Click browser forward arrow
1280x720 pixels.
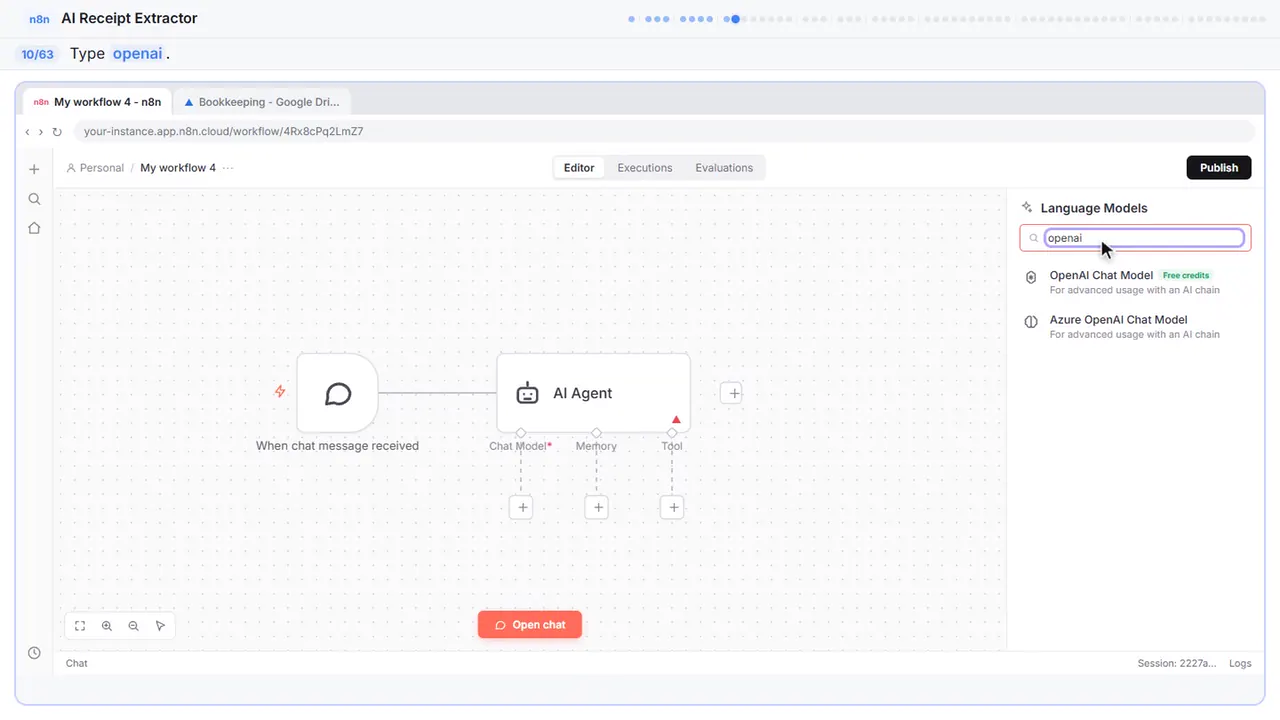[x=41, y=131]
